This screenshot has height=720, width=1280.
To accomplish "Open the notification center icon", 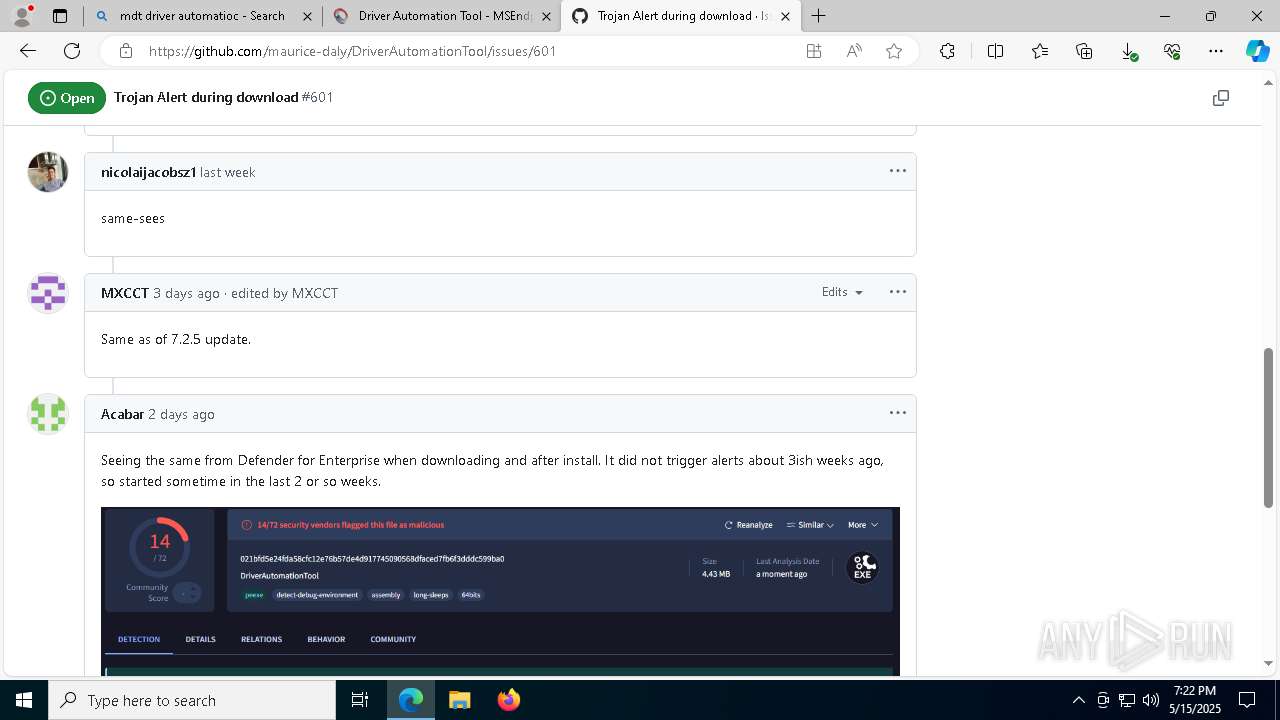I will point(1247,700).
